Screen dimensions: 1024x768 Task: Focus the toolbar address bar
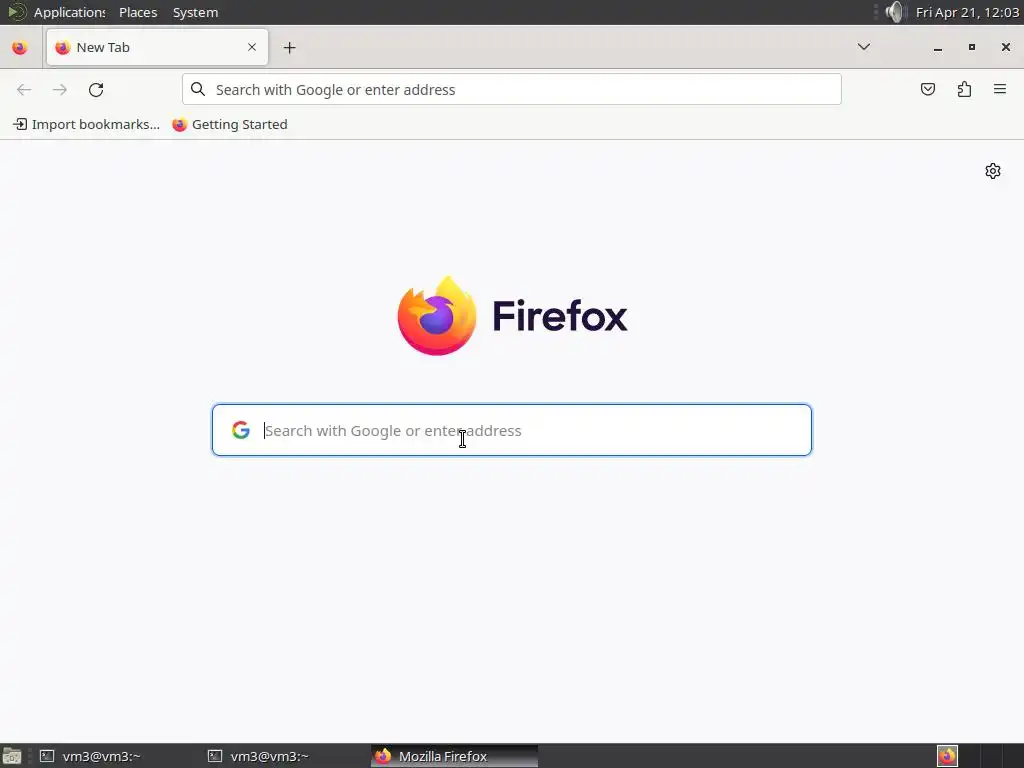(x=511, y=89)
